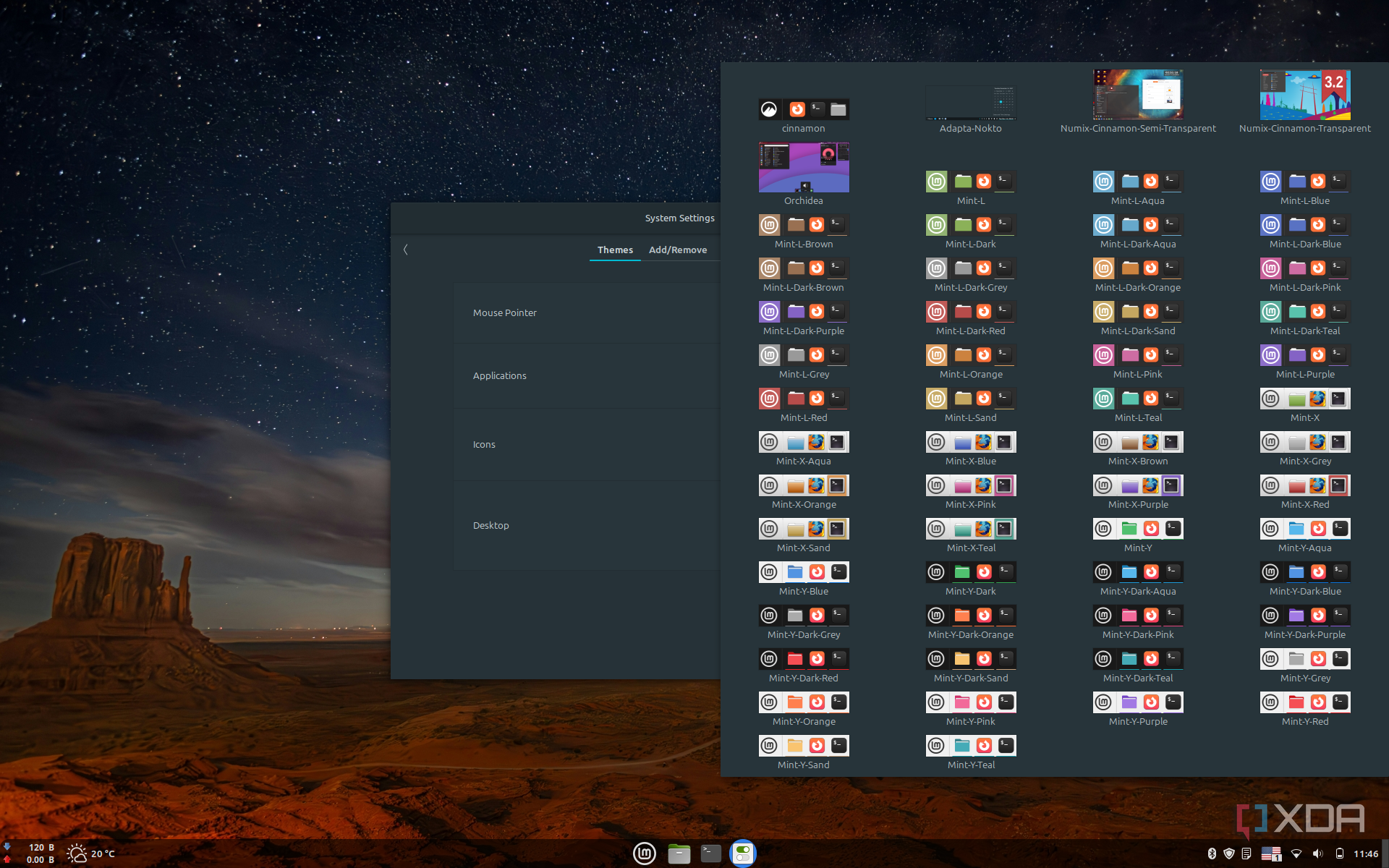The height and width of the screenshot is (868, 1389).
Task: Pick the Numix-Cinnamon-Semi-Transparent theme
Action: pos(1137,95)
